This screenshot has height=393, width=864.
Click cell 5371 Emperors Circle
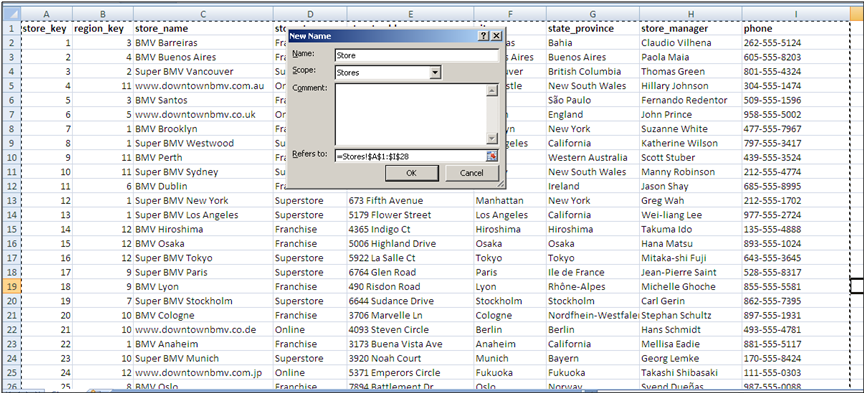(x=410, y=373)
